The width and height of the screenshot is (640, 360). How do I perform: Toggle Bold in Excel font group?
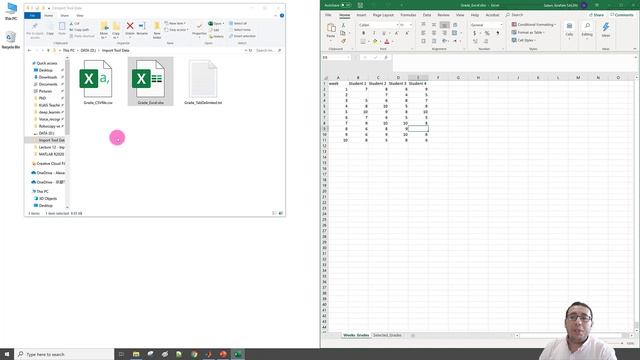364,33
